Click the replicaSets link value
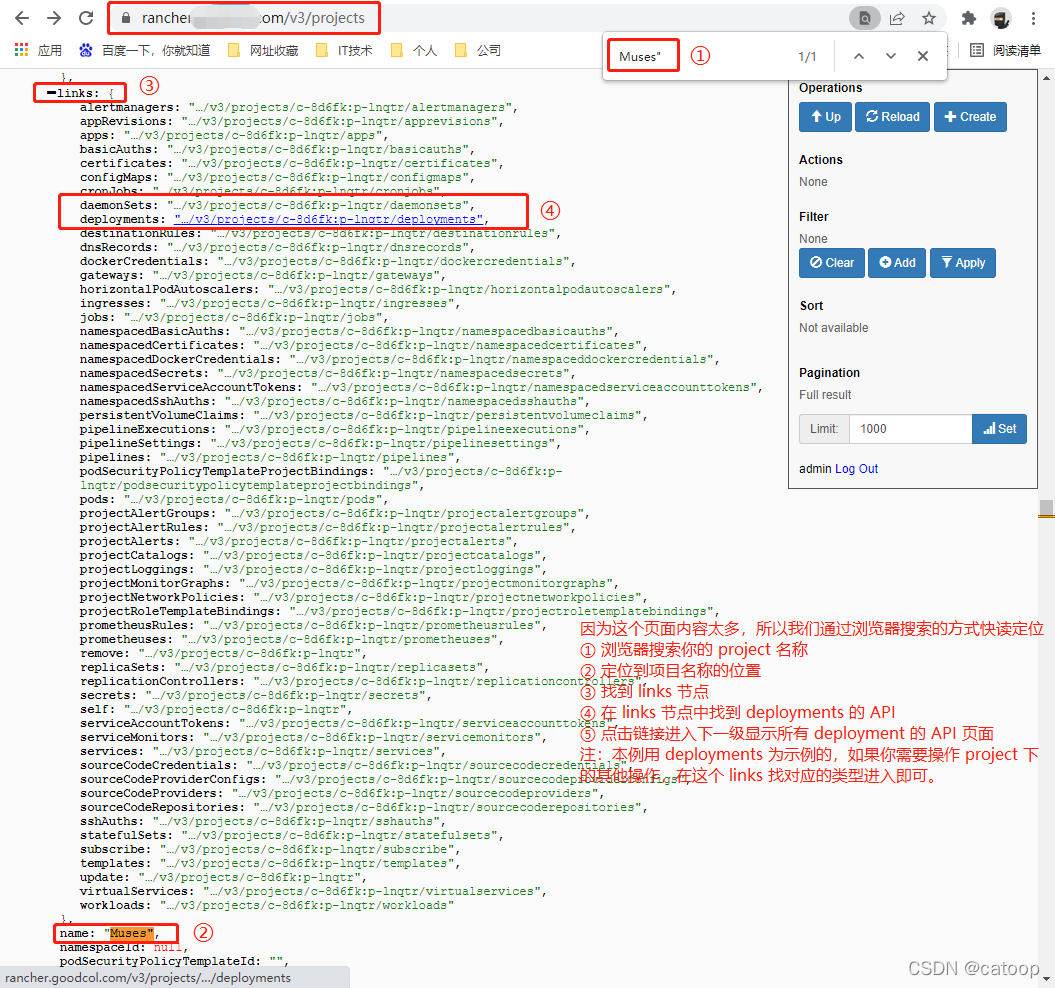1055x988 pixels. tap(328, 667)
